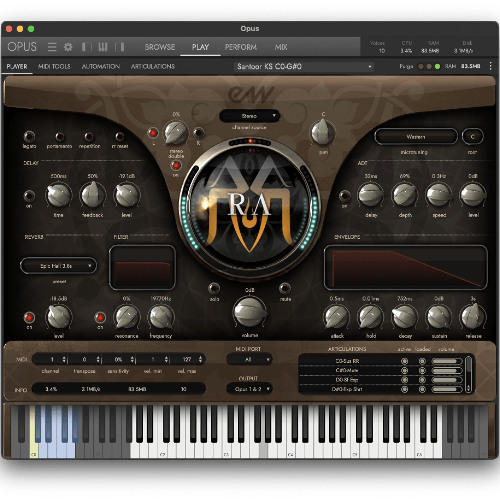Switch to the PLAY tab
The image size is (500, 500).
[x=200, y=47]
